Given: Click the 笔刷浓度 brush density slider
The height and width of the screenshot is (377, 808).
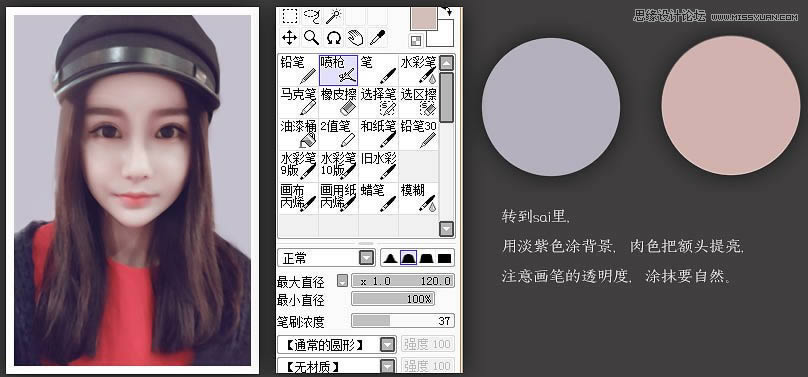Looking at the screenshot, I should (x=403, y=321).
